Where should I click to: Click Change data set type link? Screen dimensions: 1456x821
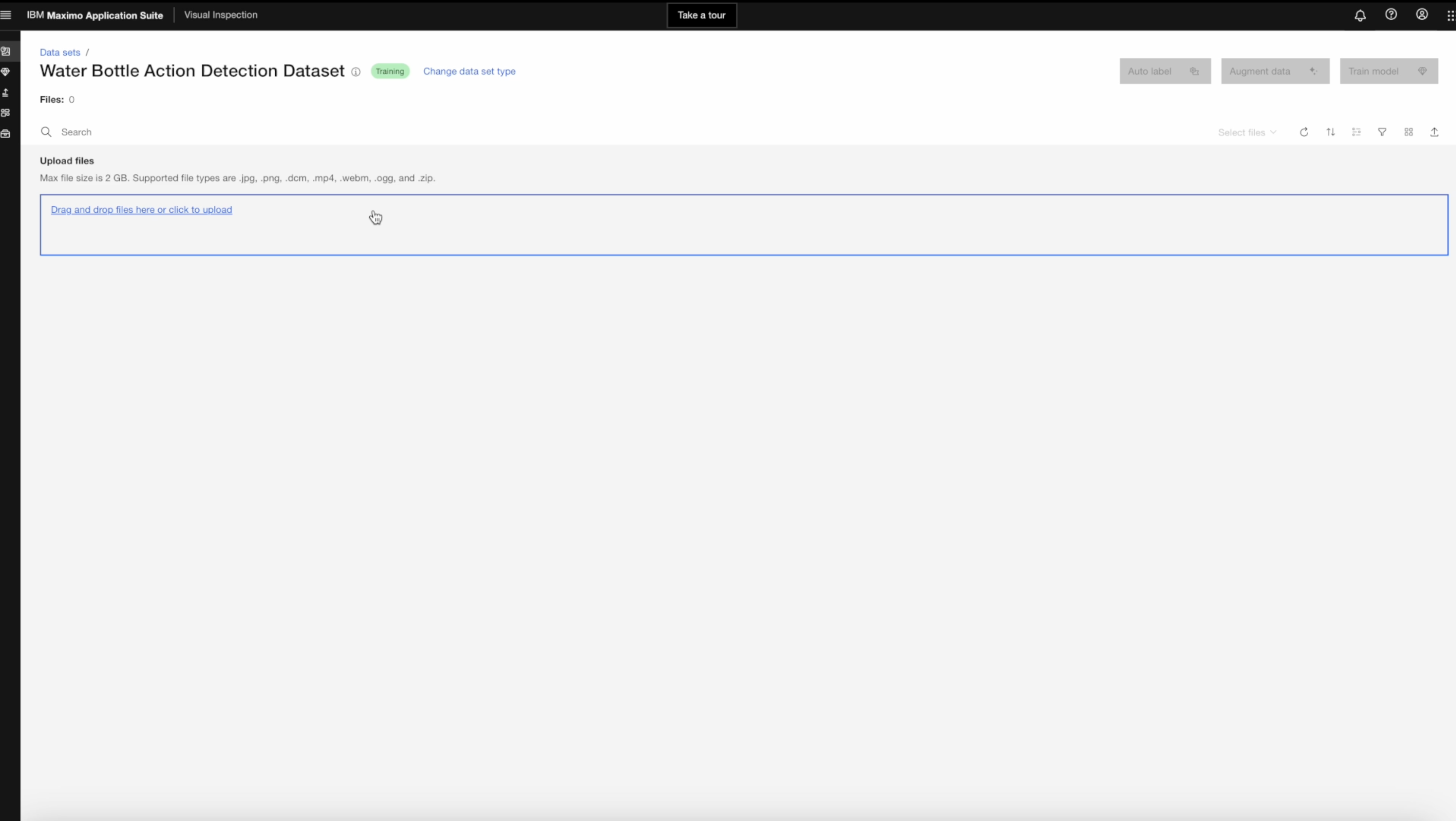point(469,71)
